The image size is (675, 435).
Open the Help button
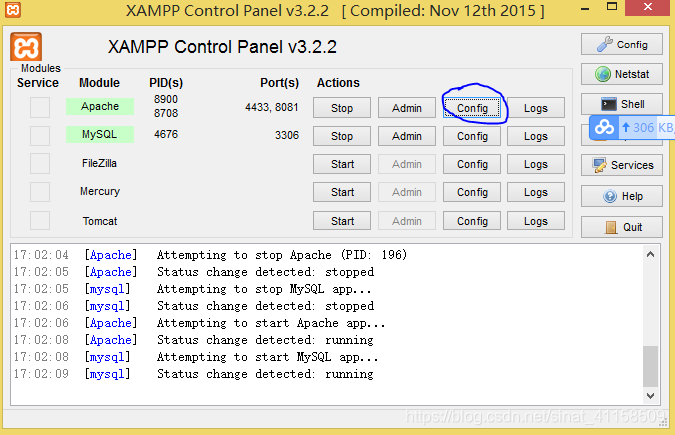coord(621,196)
